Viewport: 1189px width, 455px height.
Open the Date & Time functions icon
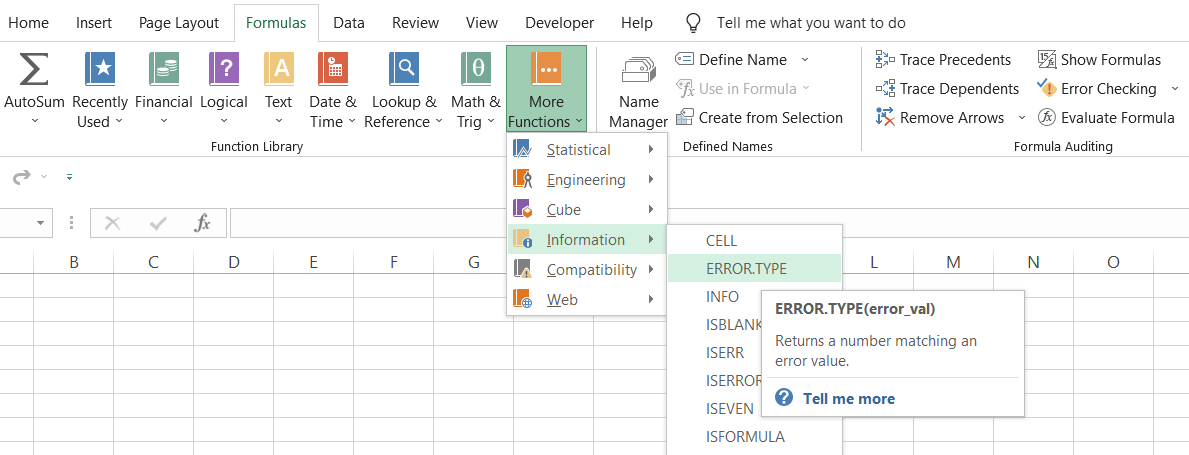(x=332, y=70)
